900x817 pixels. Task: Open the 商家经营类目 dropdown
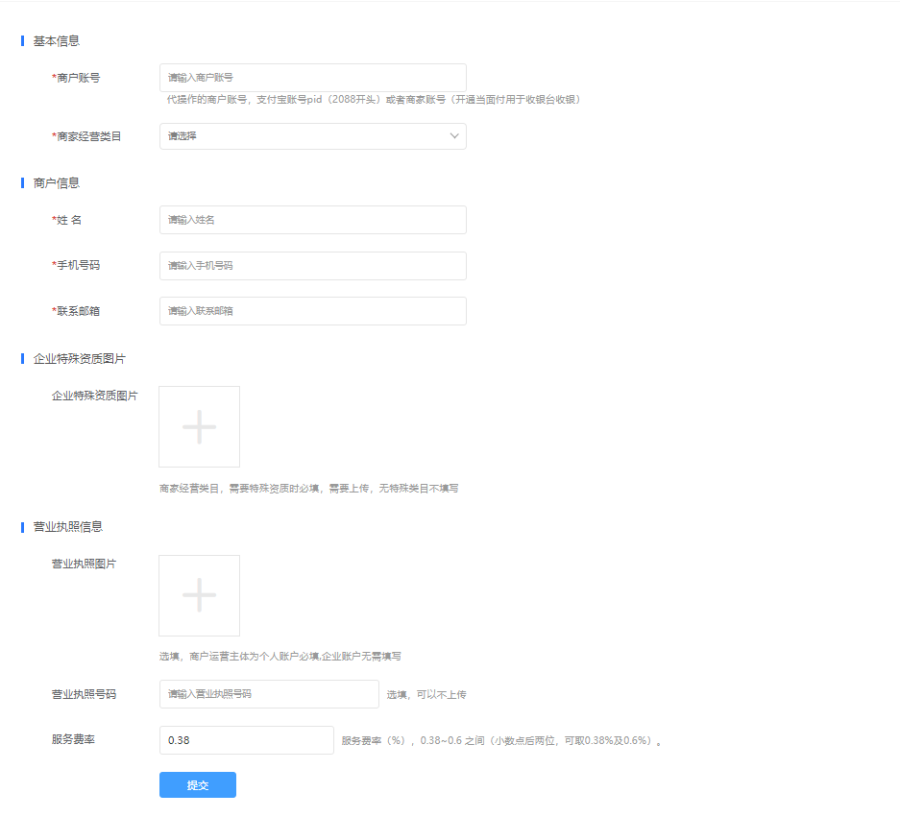click(x=313, y=136)
